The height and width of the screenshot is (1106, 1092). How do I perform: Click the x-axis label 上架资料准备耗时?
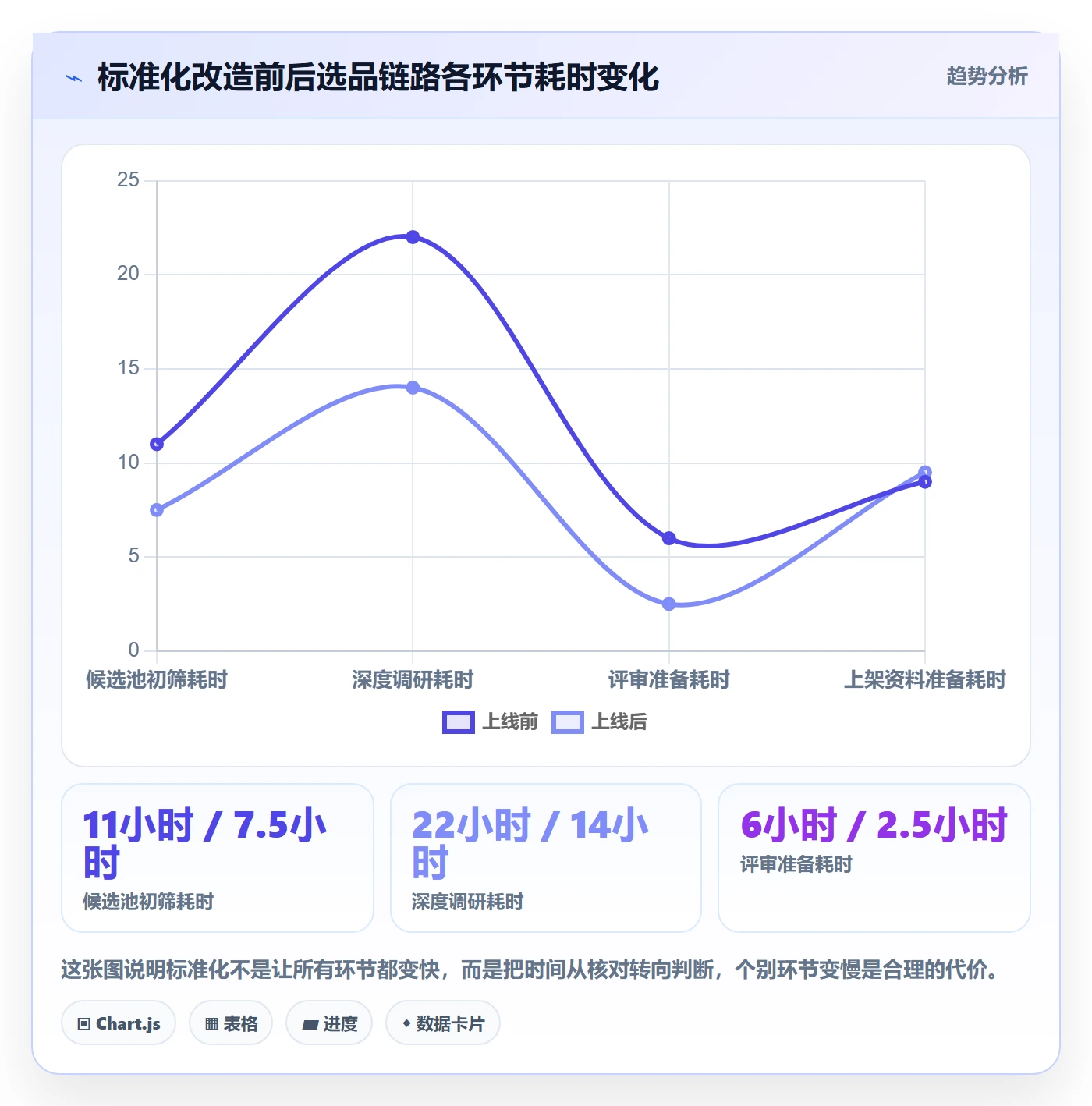(925, 679)
